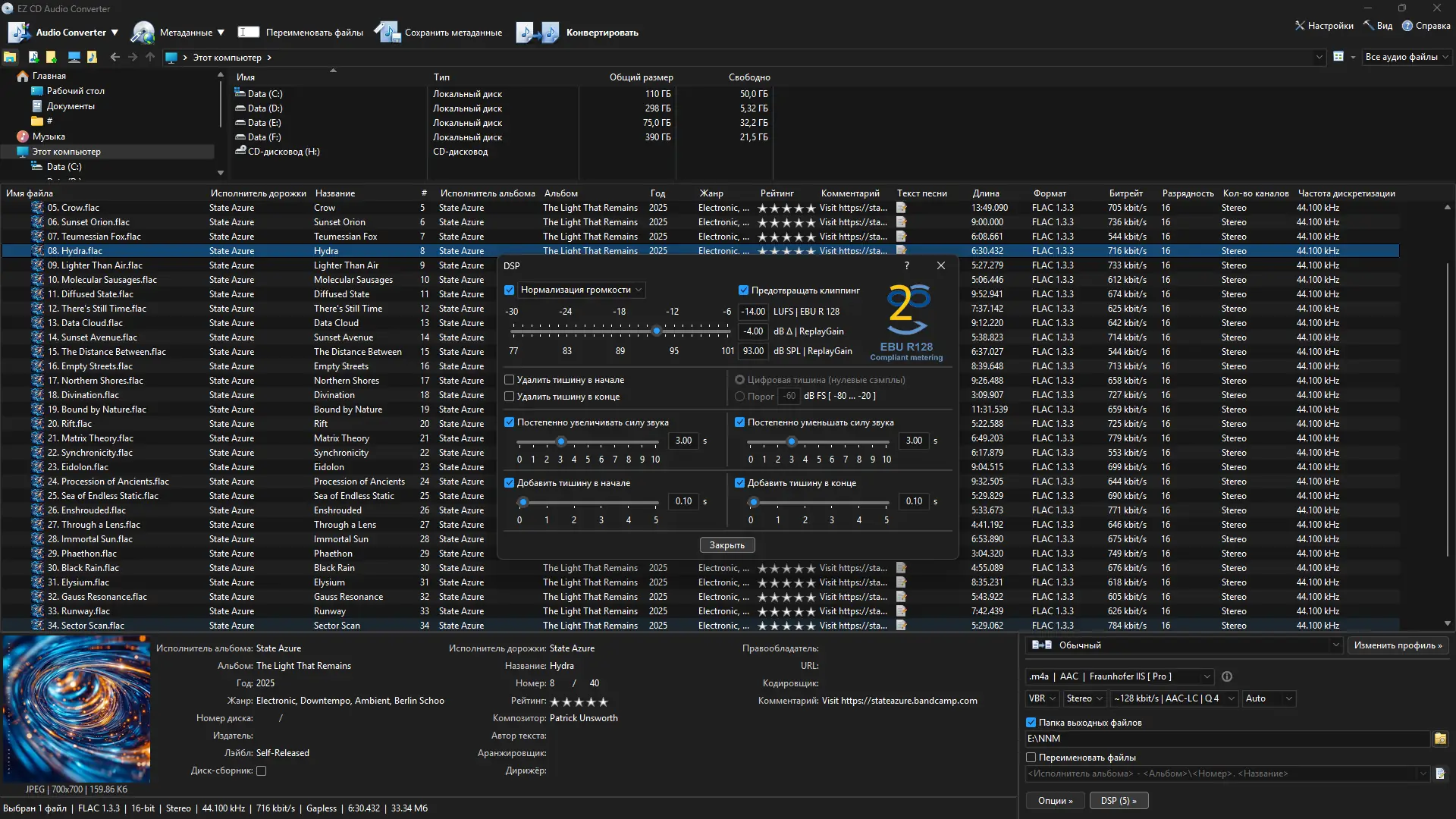The height and width of the screenshot is (819, 1456).
Task: Expand the VBR mode dropdown
Action: (1042, 698)
